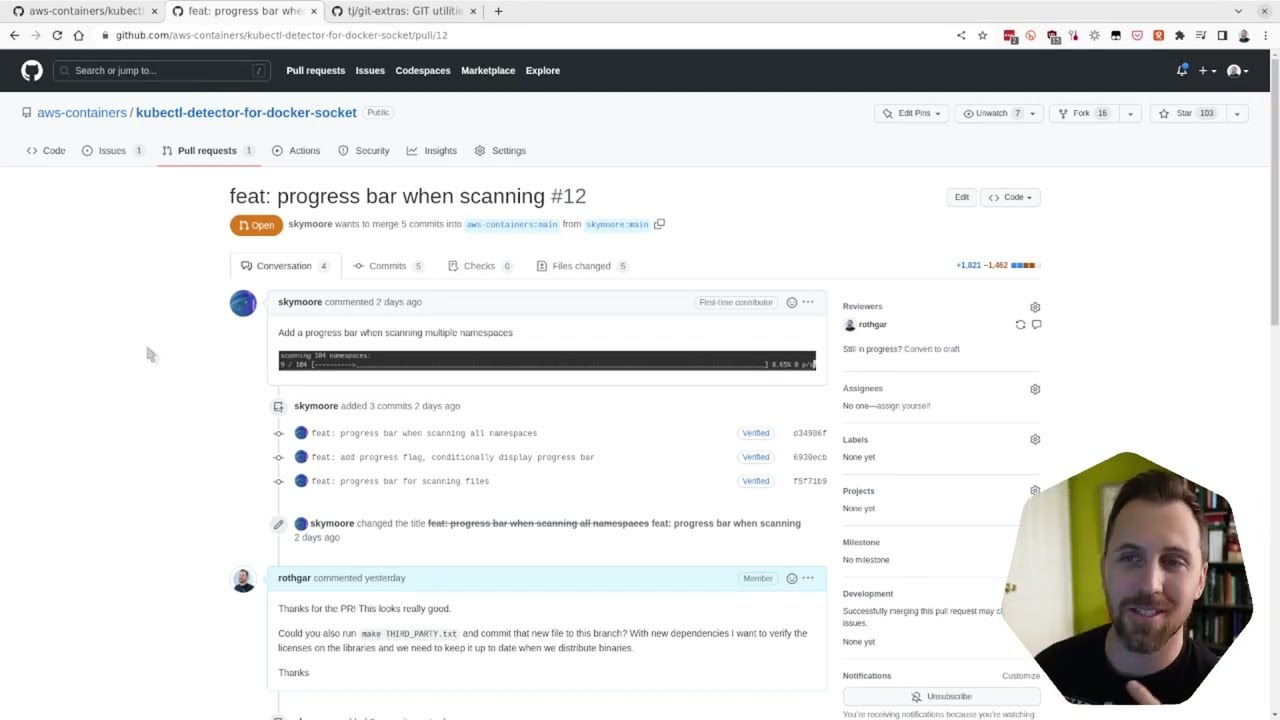Click the pull request title Edit button
This screenshot has height=720, width=1280.
[x=961, y=197]
